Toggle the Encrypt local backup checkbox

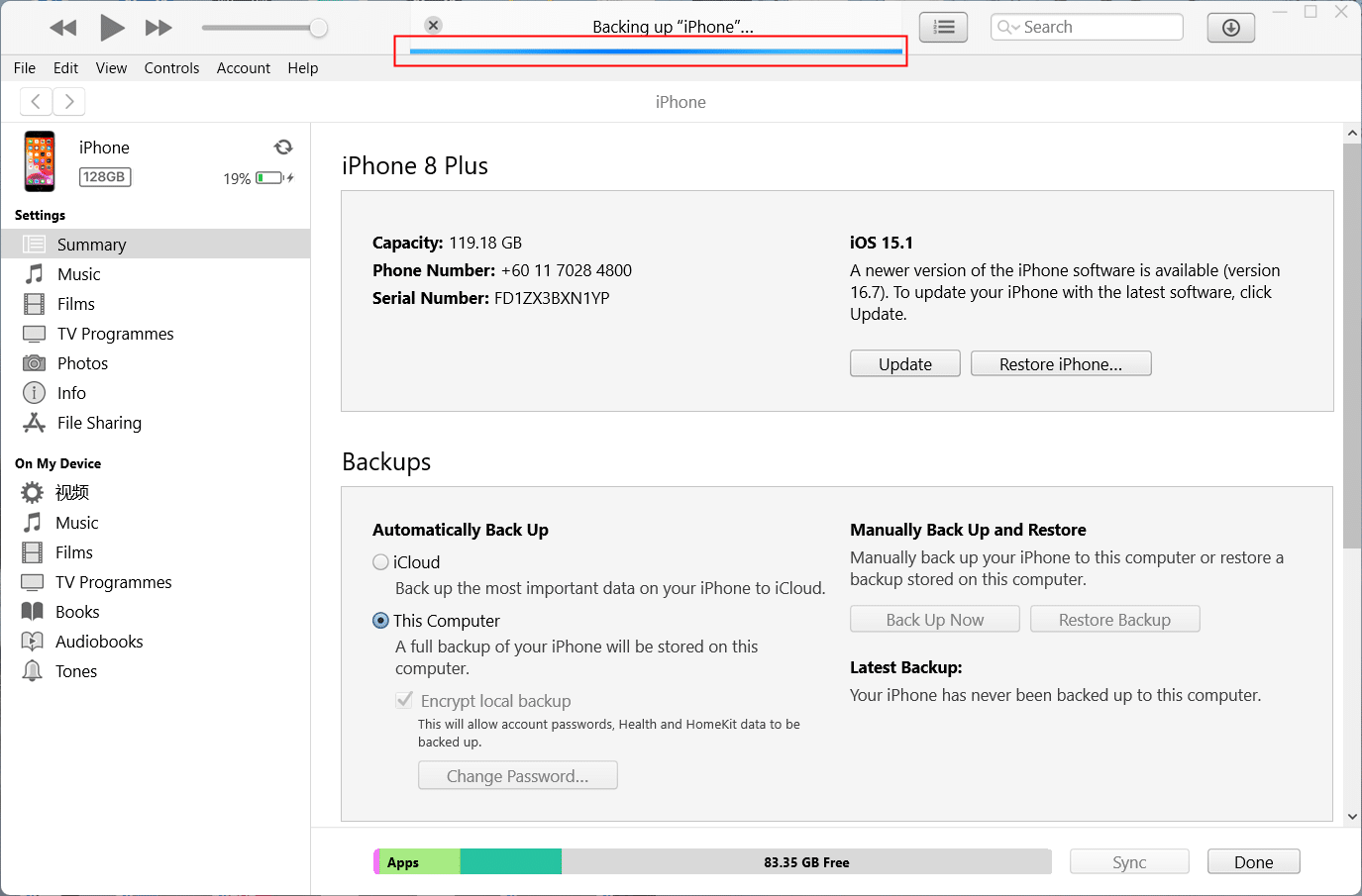click(x=404, y=700)
